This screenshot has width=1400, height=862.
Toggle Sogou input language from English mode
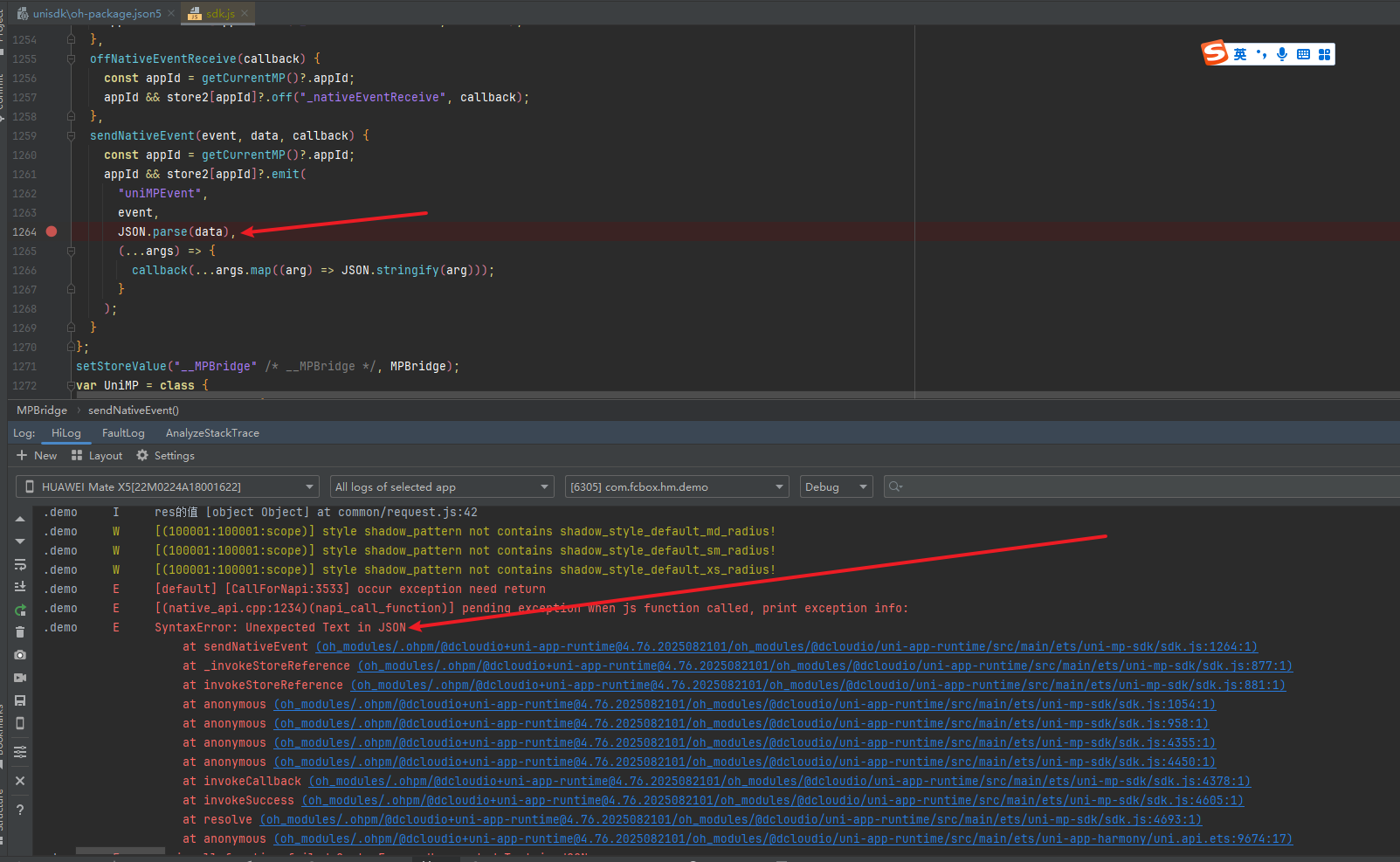(x=1239, y=54)
